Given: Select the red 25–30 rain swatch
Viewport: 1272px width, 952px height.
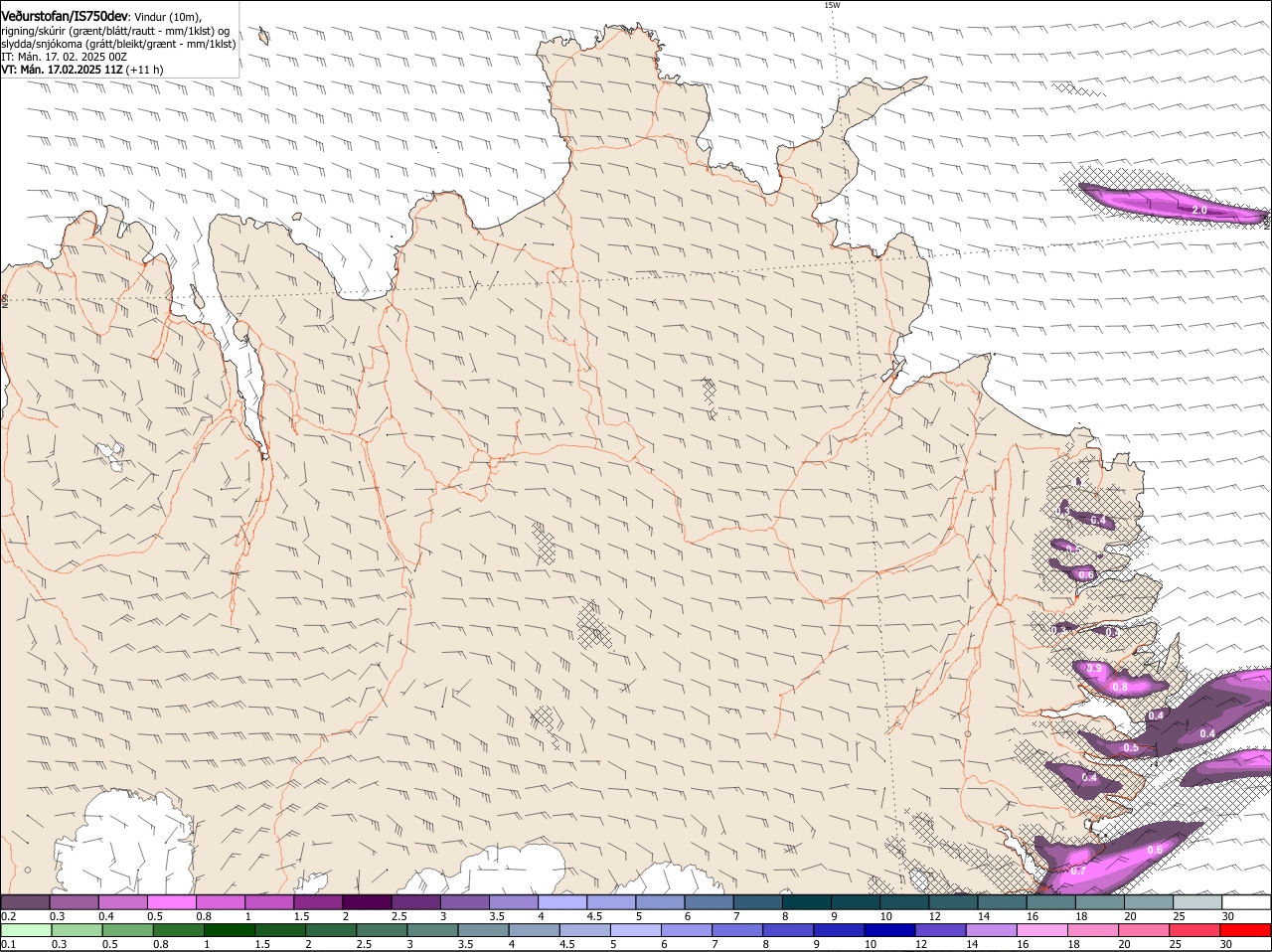Looking at the screenshot, I should pos(1195,930).
